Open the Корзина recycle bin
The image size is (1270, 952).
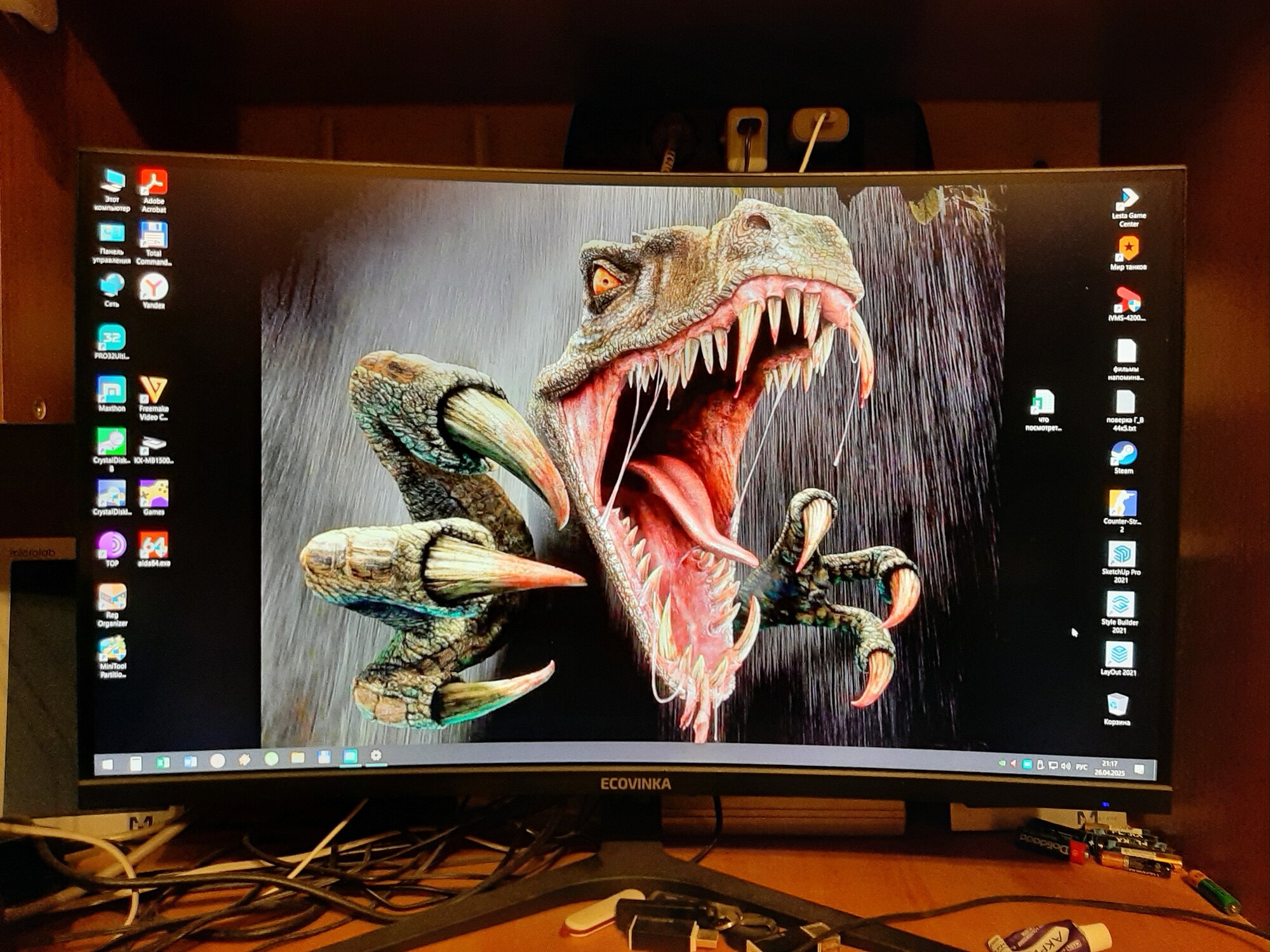click(1117, 708)
